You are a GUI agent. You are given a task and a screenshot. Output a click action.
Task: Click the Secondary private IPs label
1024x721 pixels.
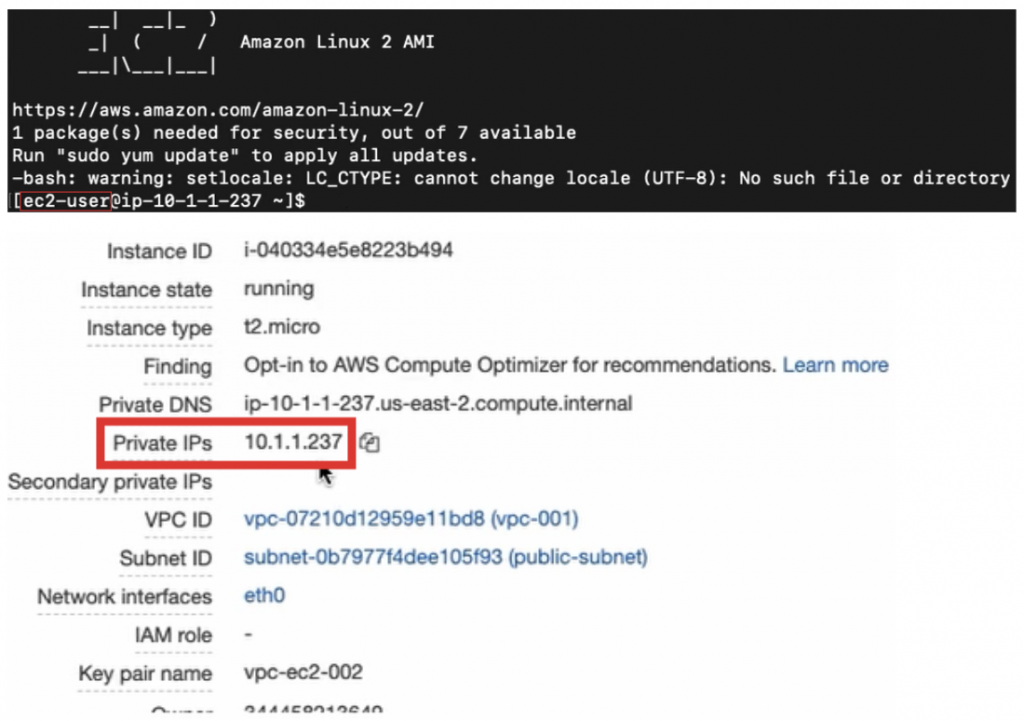click(110, 482)
